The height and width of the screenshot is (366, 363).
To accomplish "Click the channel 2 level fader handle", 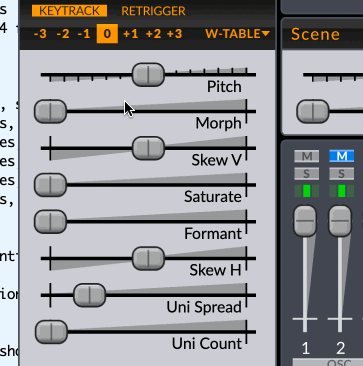I will pos(340,221).
